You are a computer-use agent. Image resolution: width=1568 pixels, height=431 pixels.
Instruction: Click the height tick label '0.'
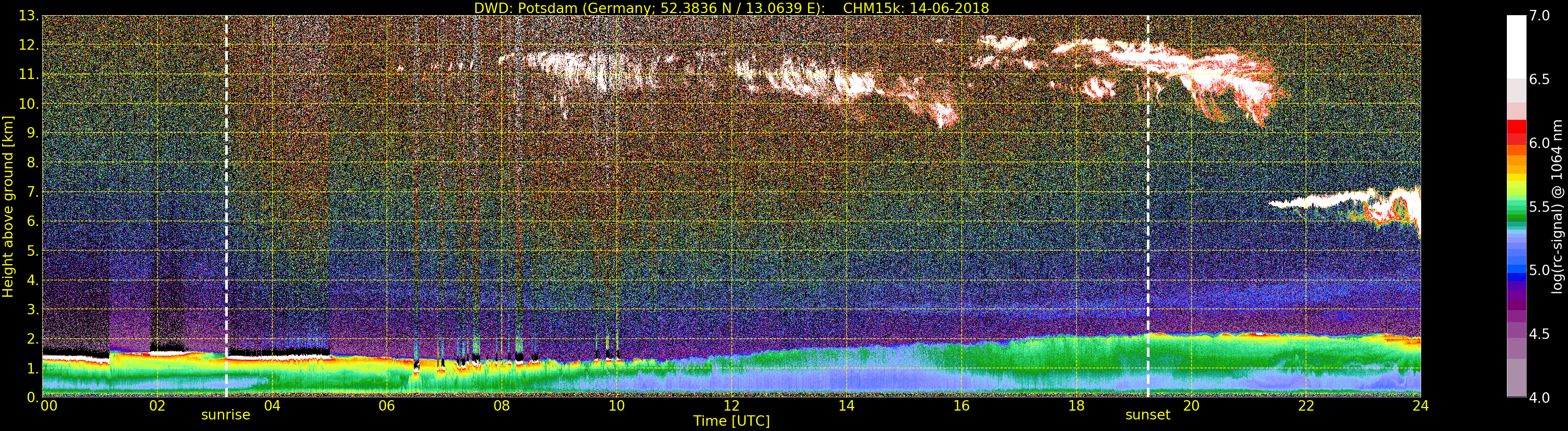[32, 398]
